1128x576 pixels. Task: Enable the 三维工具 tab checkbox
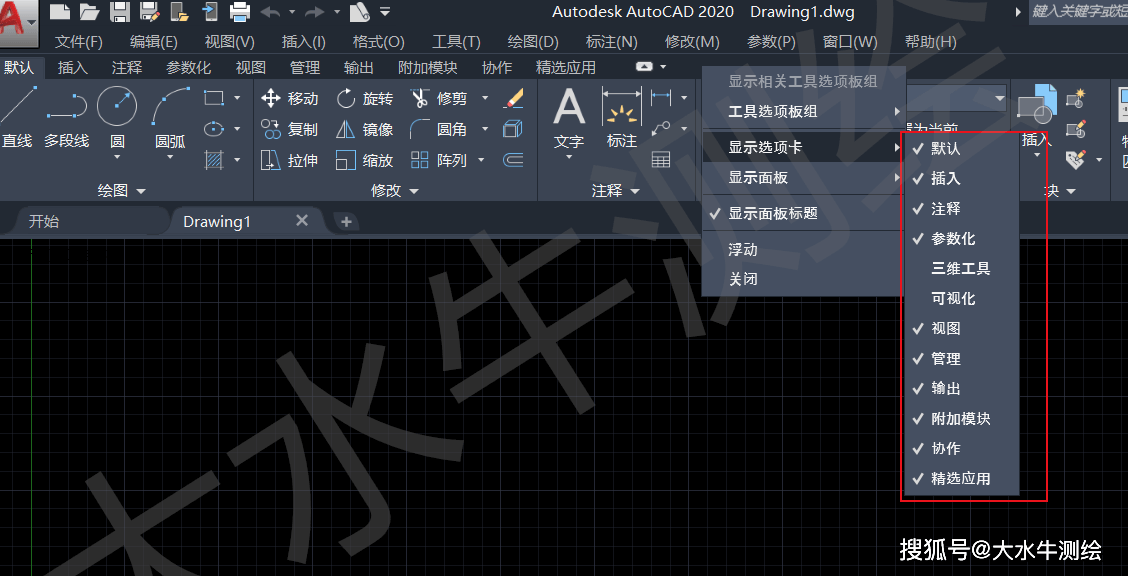955,268
